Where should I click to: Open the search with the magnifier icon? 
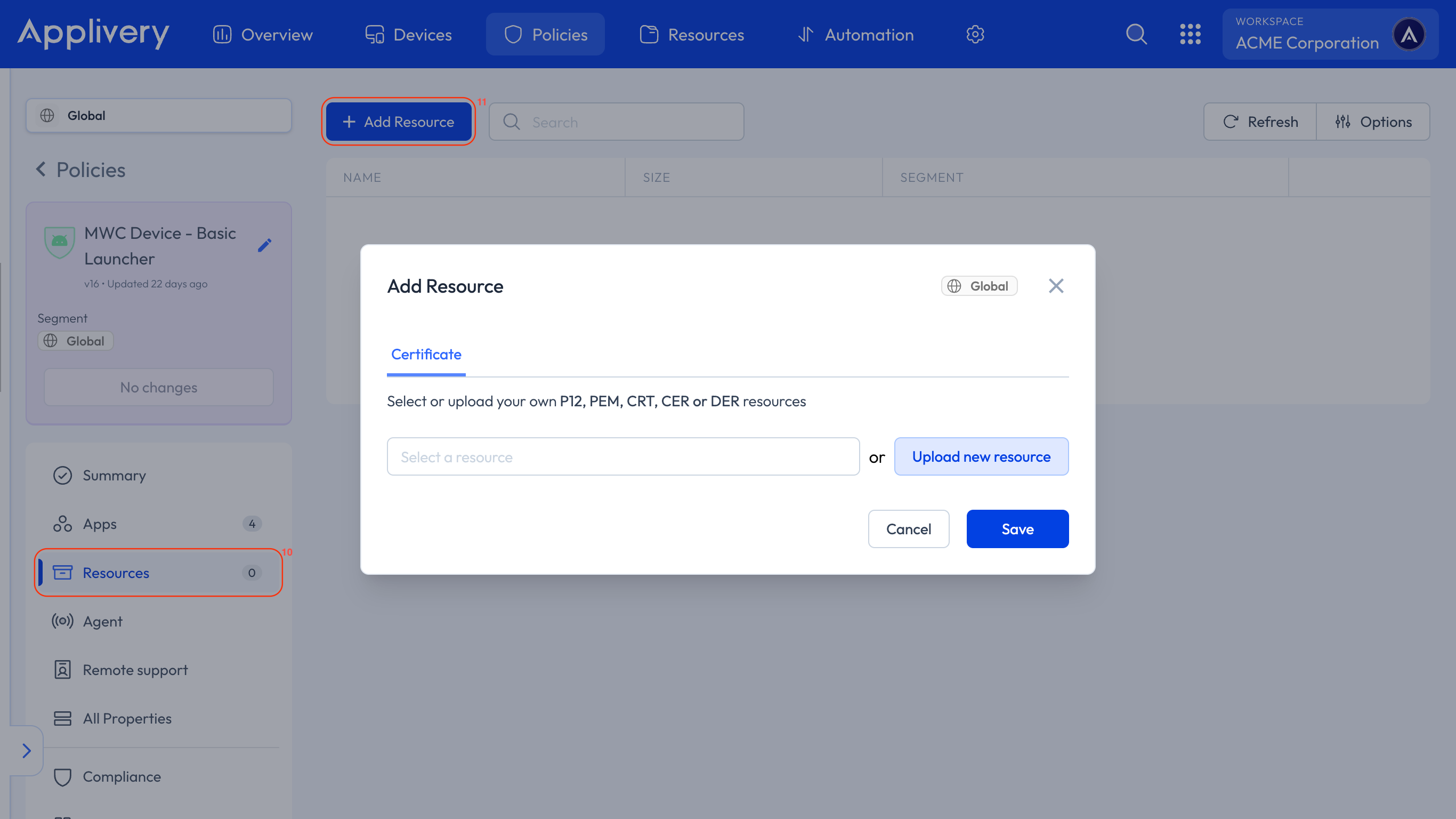coord(1137,34)
